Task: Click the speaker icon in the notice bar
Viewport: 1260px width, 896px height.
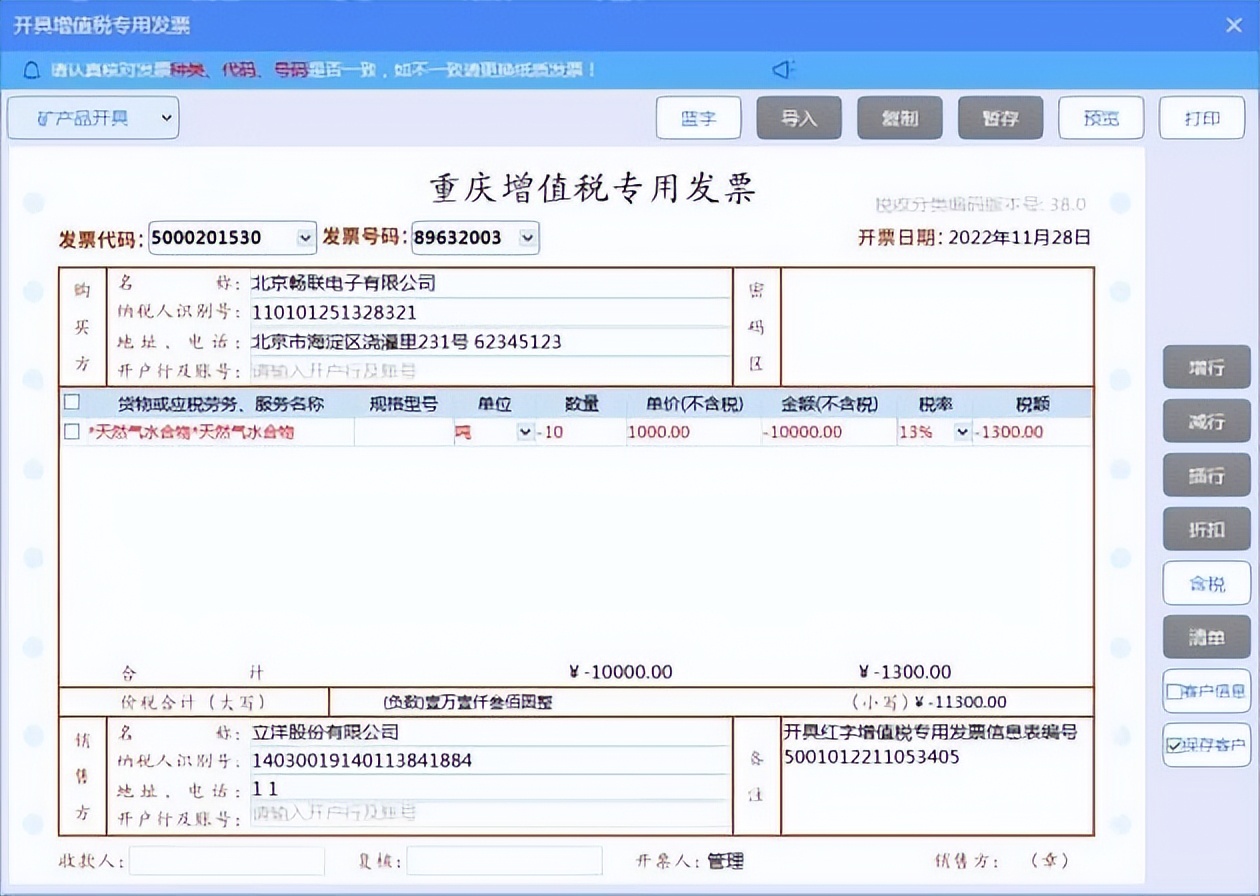Action: [x=784, y=69]
